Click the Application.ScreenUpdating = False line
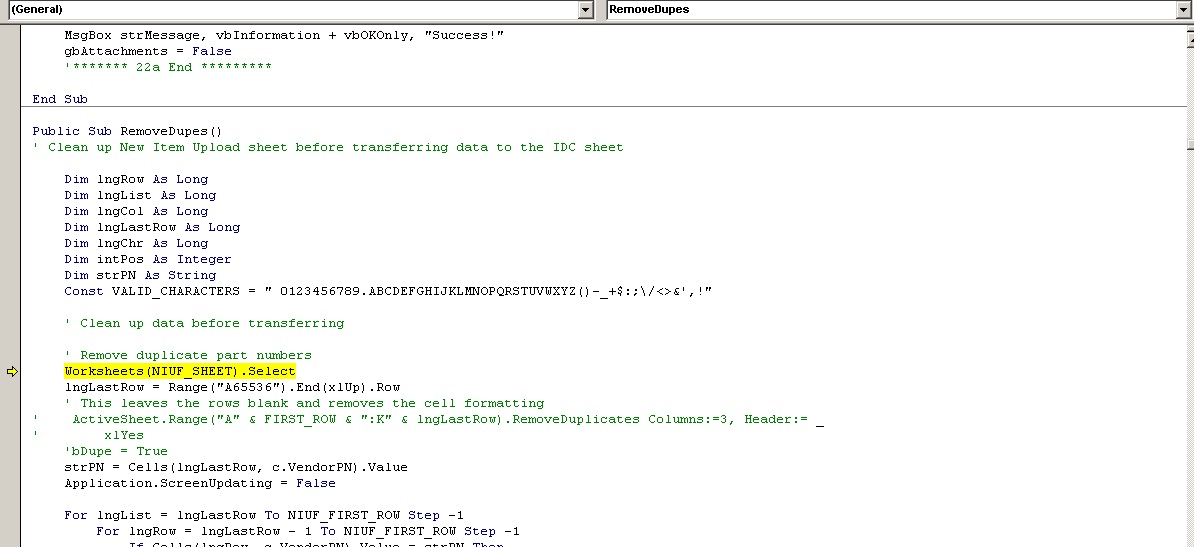1194x547 pixels. tap(199, 483)
